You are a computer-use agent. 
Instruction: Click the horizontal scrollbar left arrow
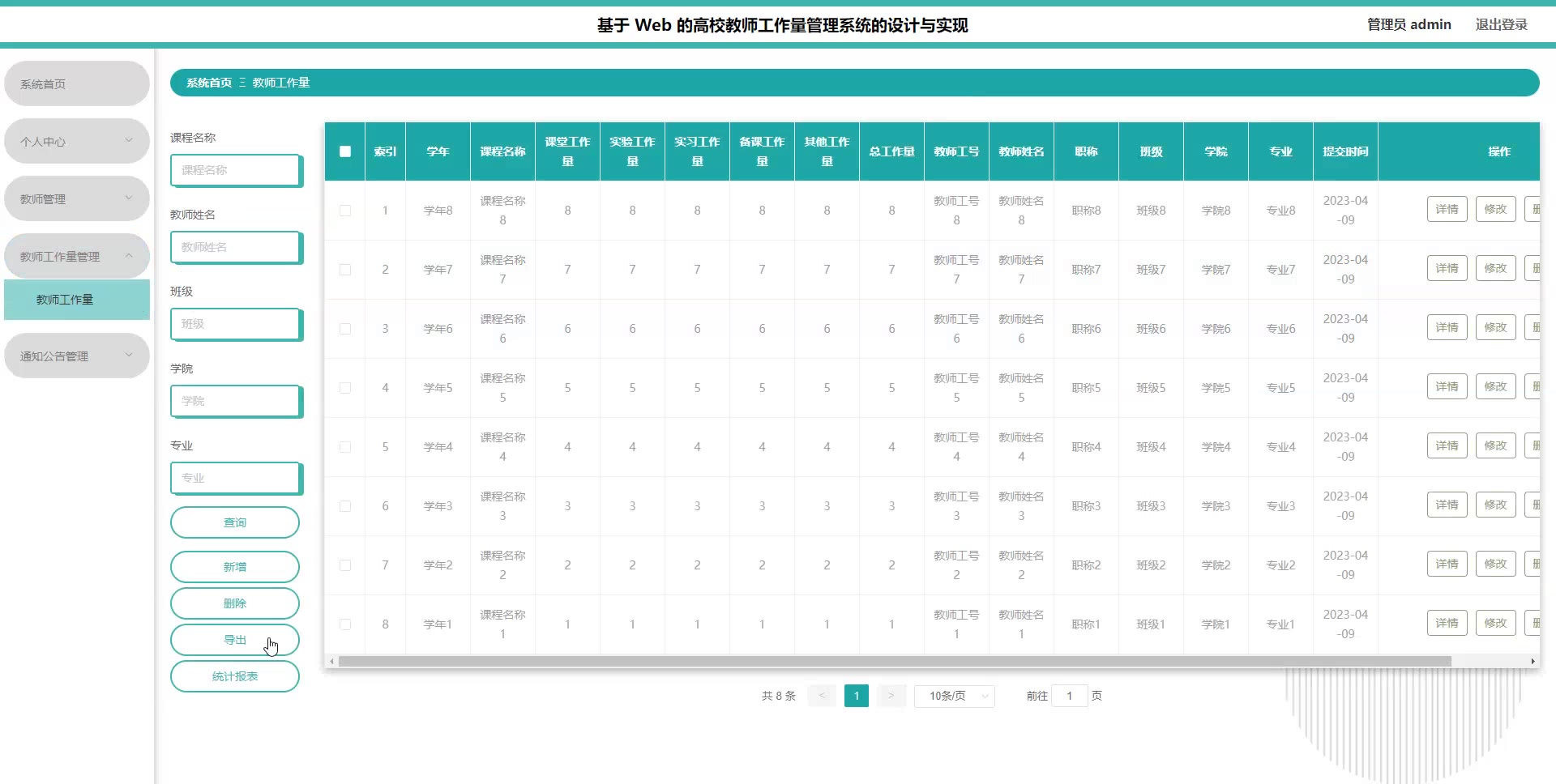[331, 662]
